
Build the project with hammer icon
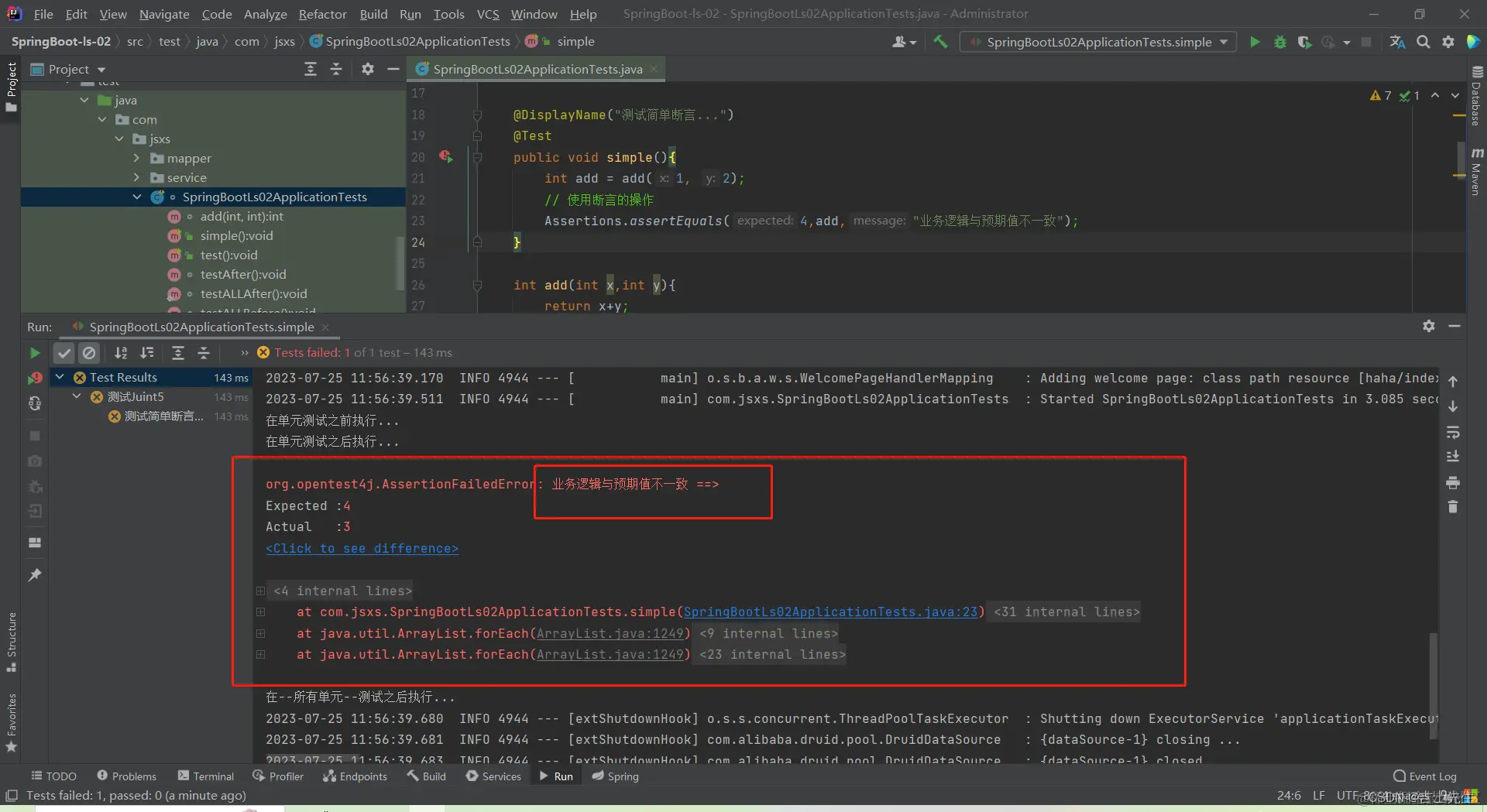tap(940, 42)
